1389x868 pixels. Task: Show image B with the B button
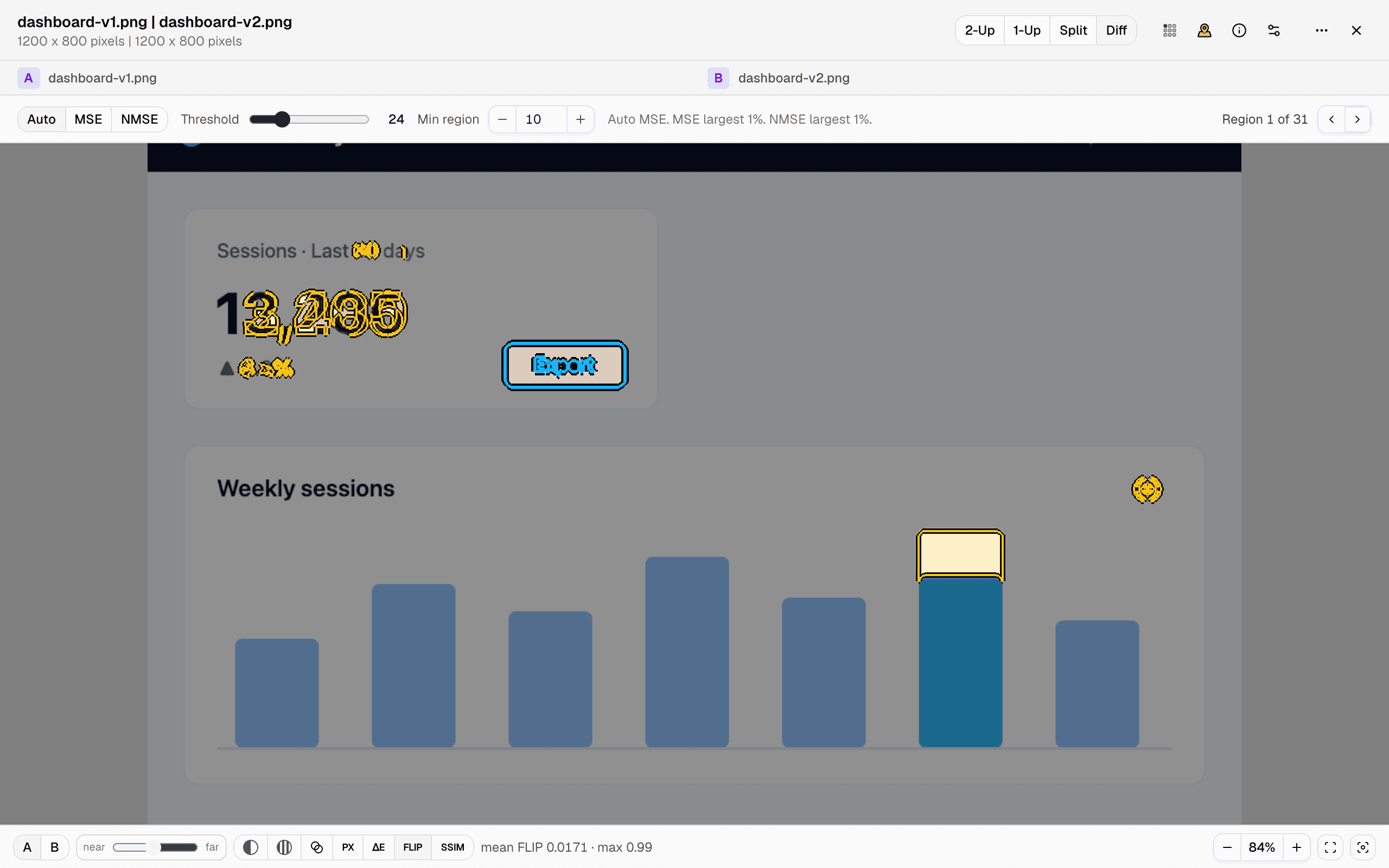[54, 847]
